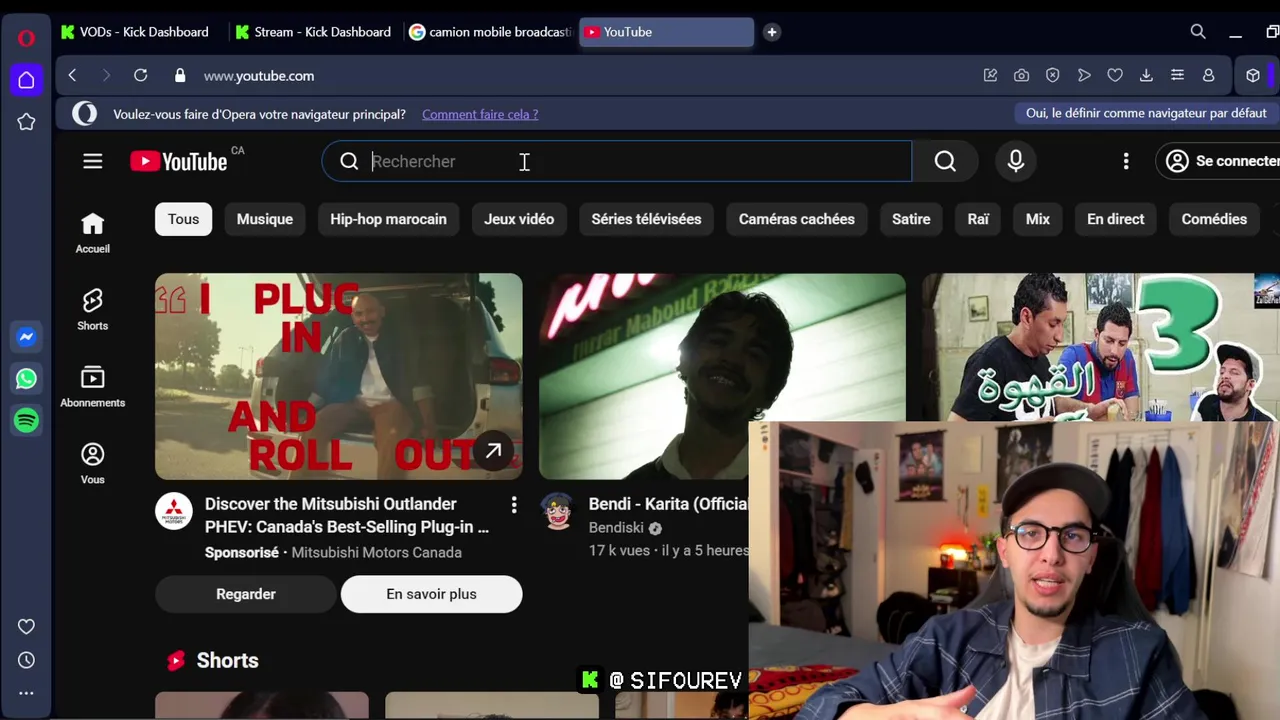Viewport: 1280px width, 720px height.
Task: Open the Opera start page home icon
Action: (x=26, y=80)
